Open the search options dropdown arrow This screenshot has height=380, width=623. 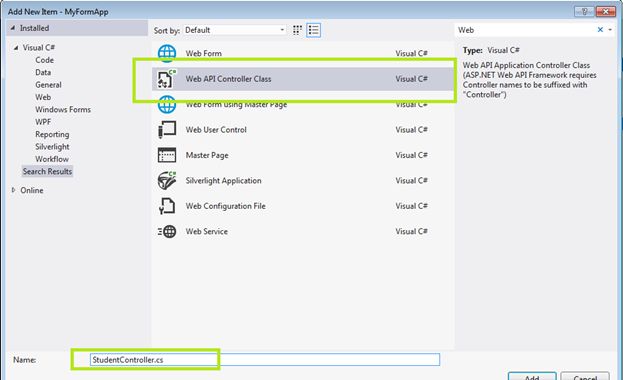pos(610,30)
